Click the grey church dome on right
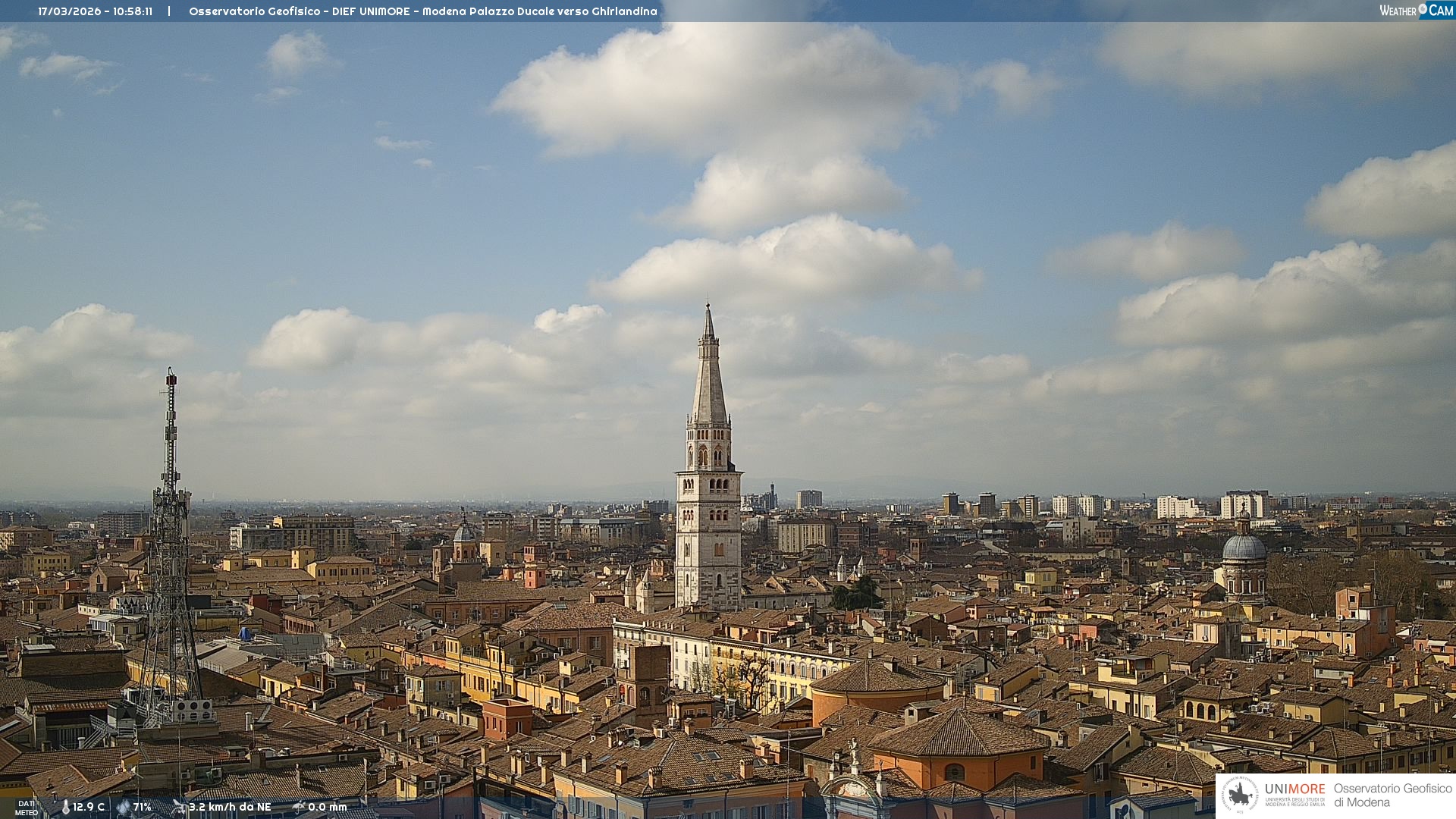The height and width of the screenshot is (819, 1456). point(1244,548)
